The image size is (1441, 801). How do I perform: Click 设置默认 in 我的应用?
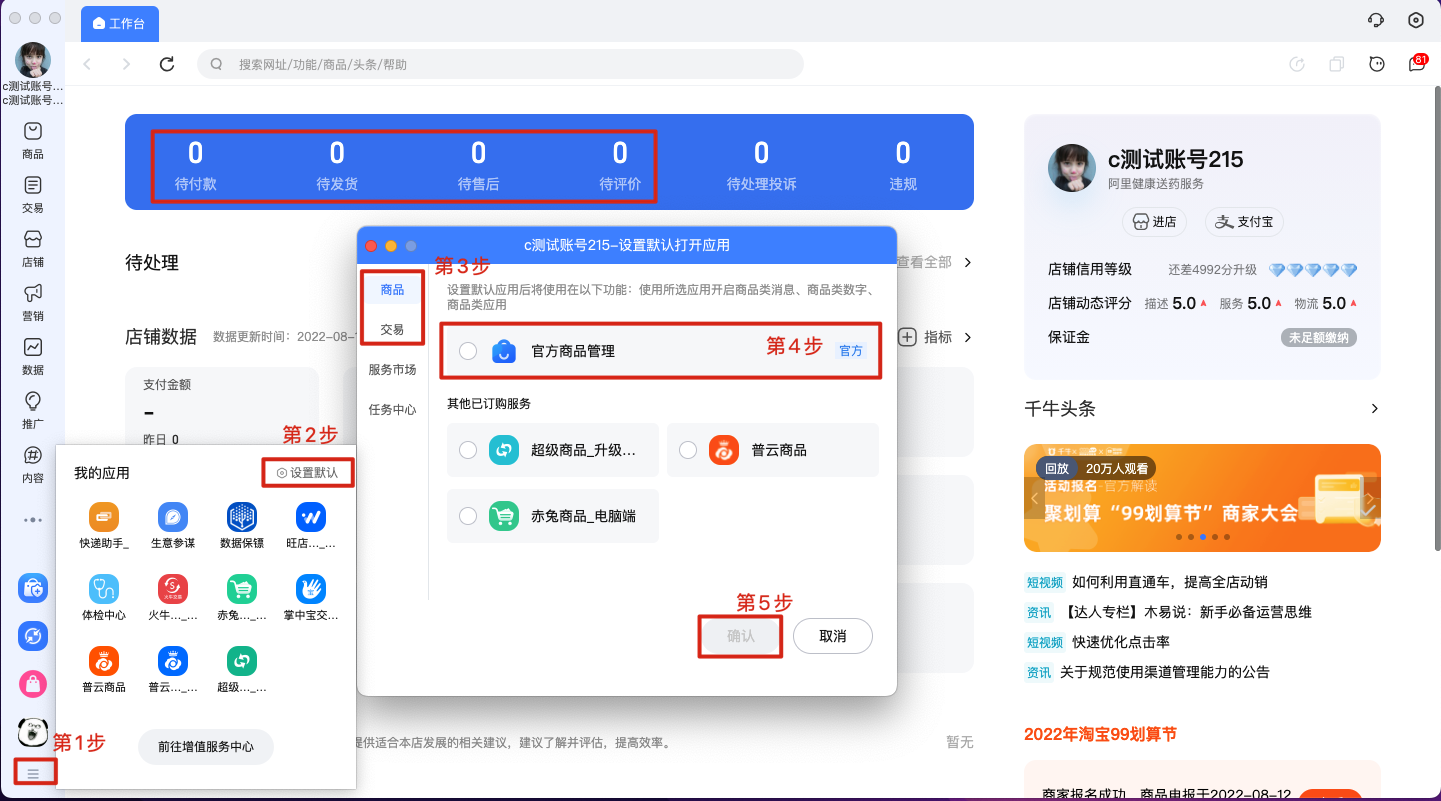tap(308, 473)
